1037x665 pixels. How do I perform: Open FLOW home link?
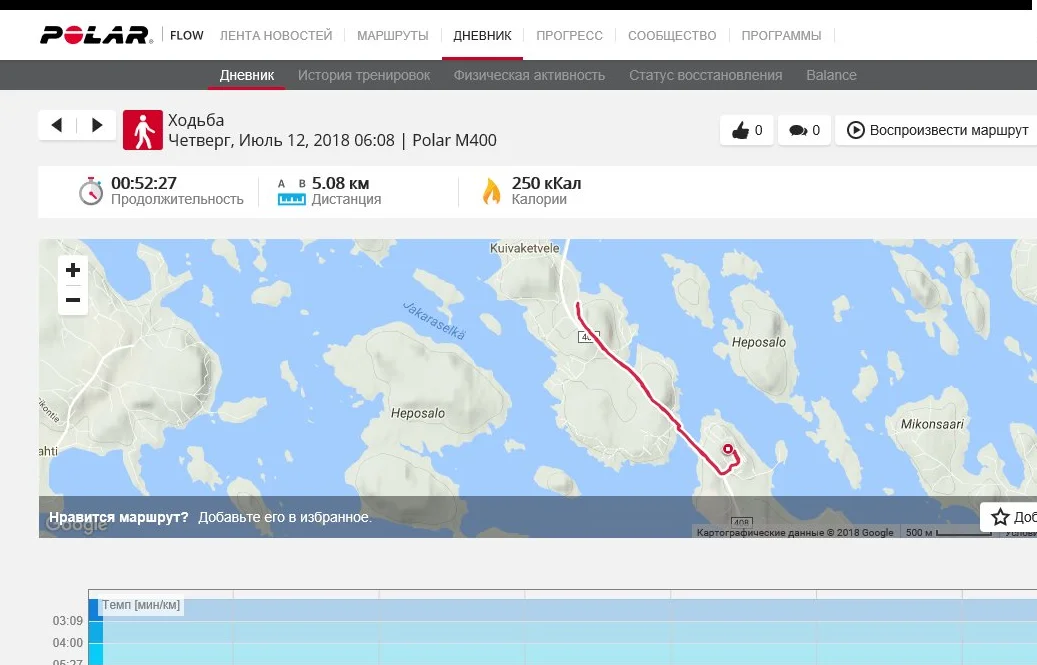tap(187, 36)
